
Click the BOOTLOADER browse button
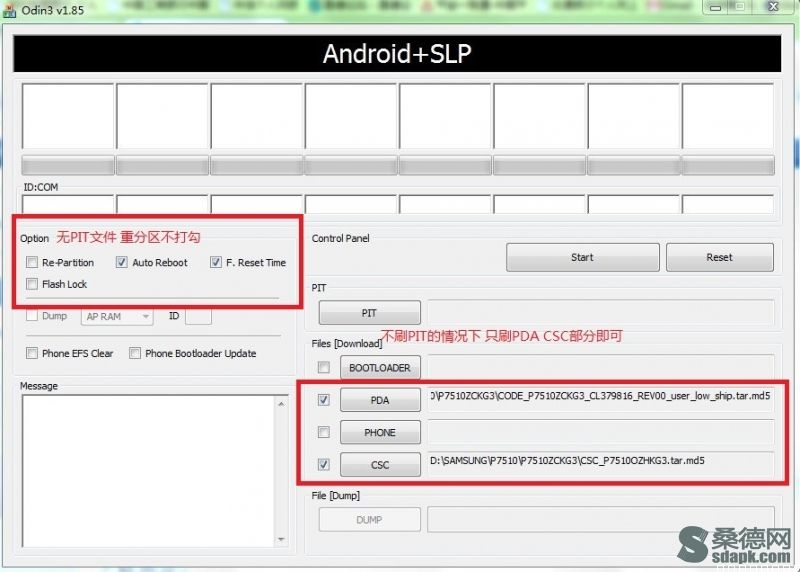(x=380, y=367)
